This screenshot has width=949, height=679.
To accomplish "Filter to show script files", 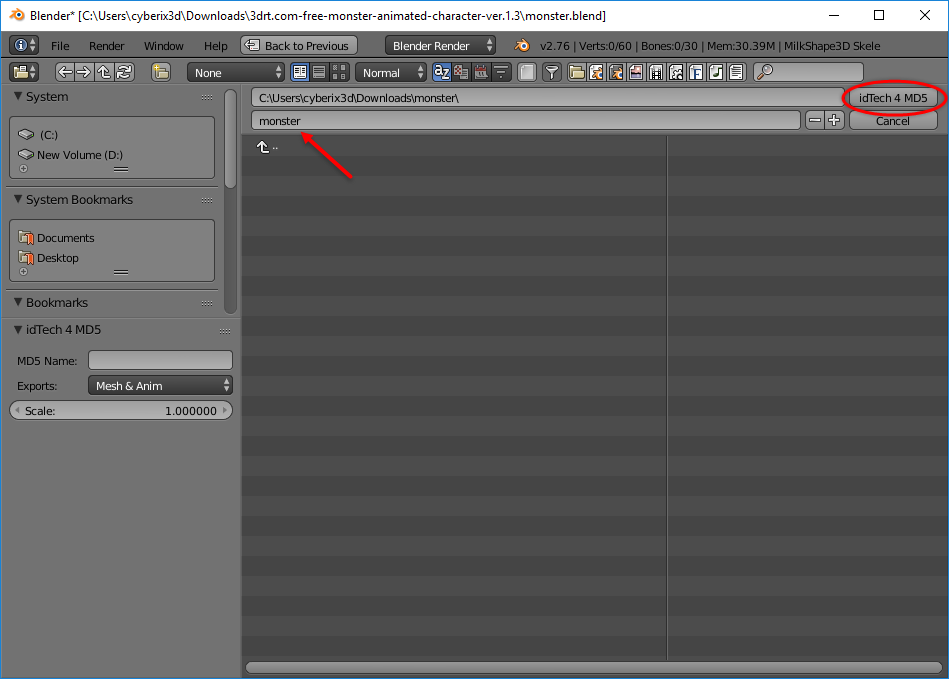I will (x=676, y=72).
